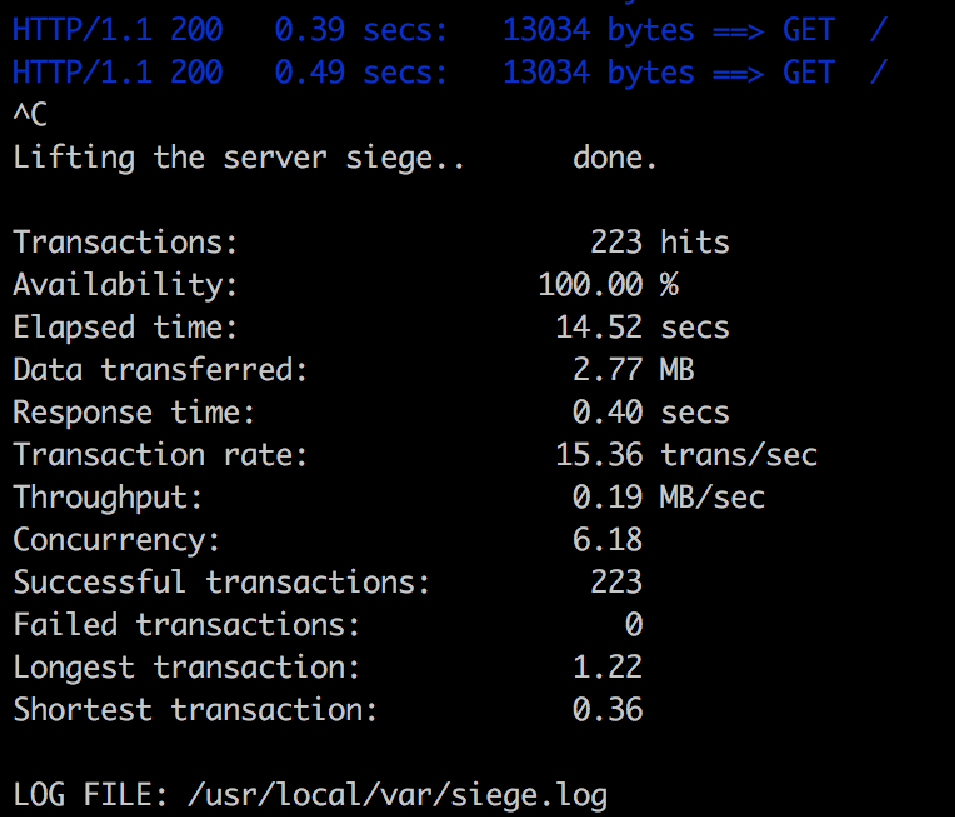Click the Elapsed time 14.52 secs value
The width and height of the screenshot is (955, 817).
pyautogui.click(x=643, y=327)
